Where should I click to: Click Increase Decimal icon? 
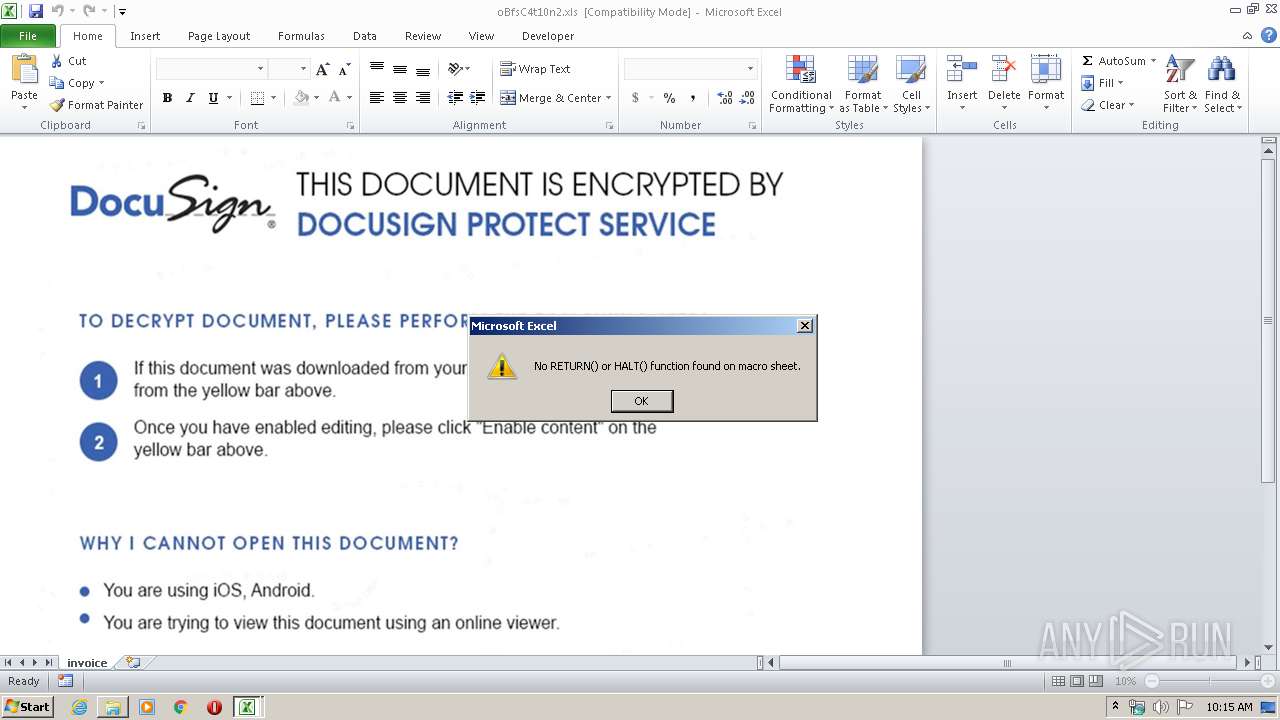point(725,98)
